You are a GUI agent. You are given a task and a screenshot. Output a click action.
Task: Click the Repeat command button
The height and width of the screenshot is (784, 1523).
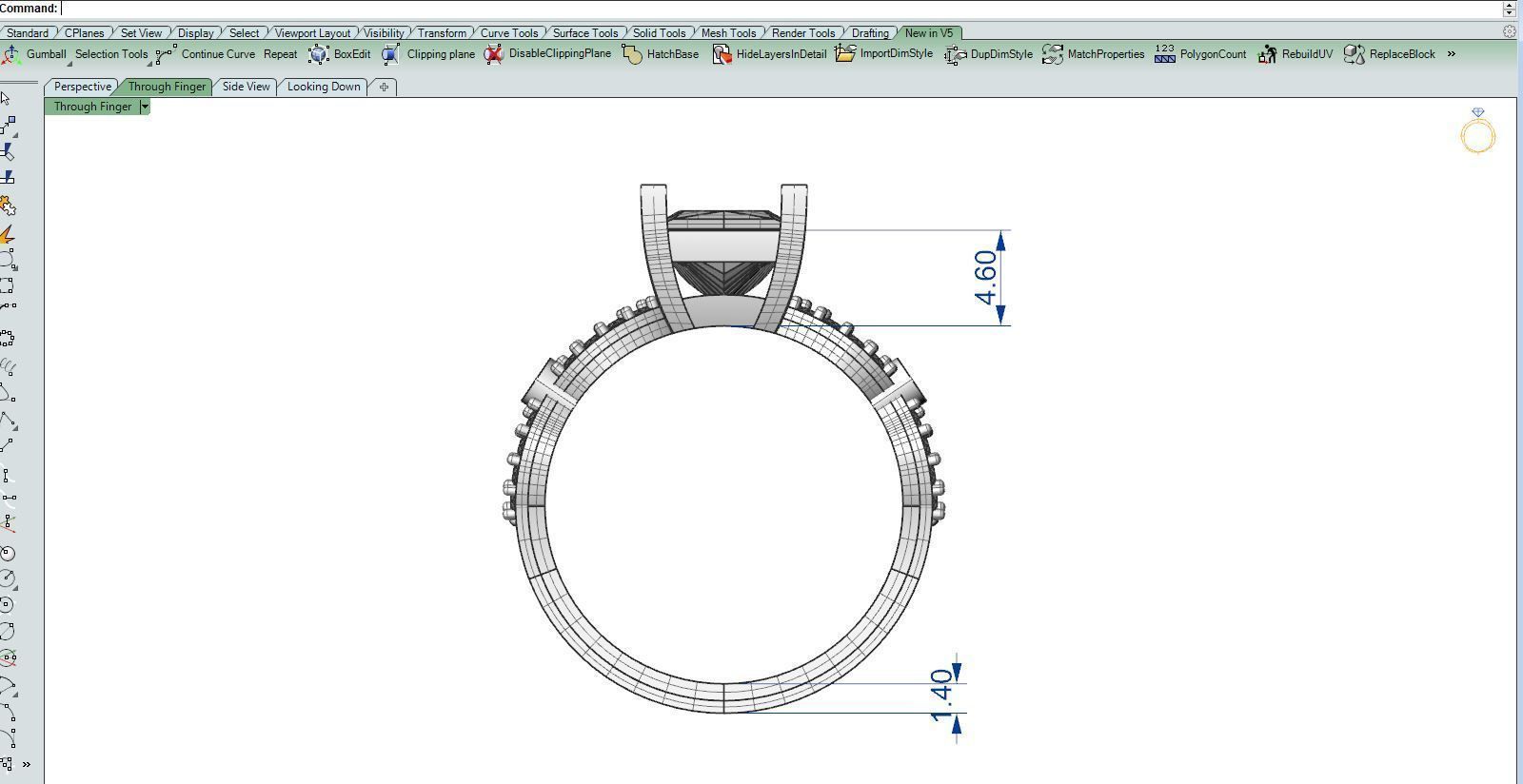pyautogui.click(x=280, y=54)
